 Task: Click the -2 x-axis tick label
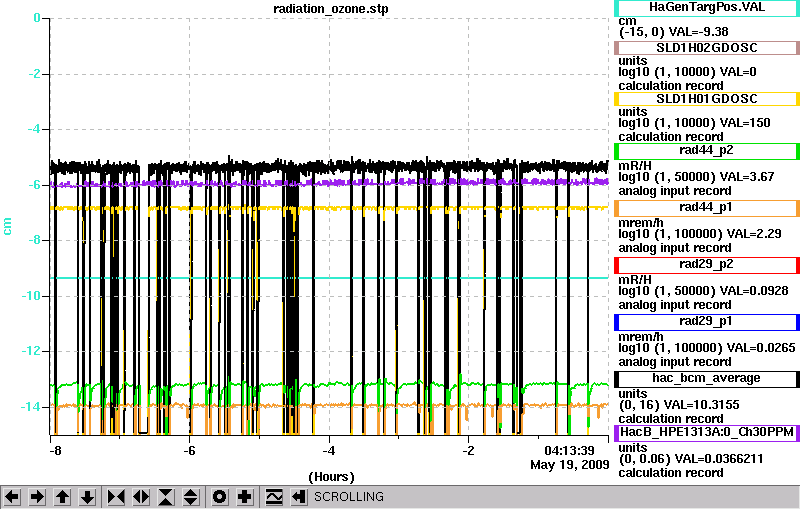468,451
